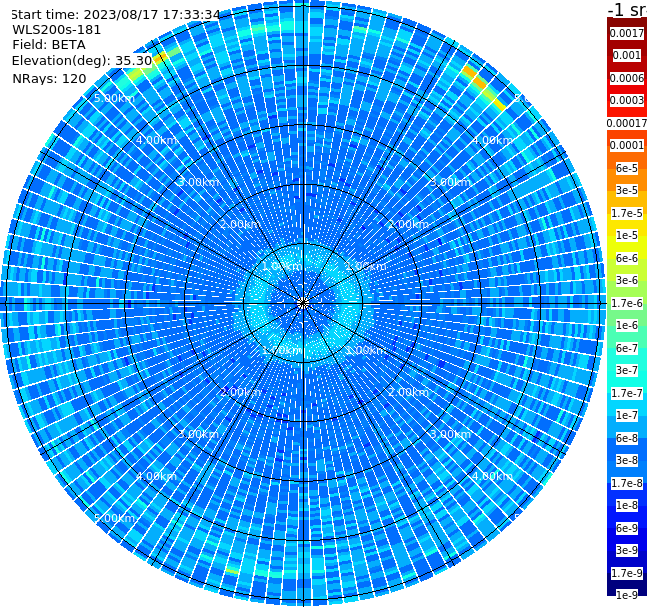Screen dimensions: 647x607
Task: Select the 1e-6 colorbar tick
Action: (x=627, y=325)
